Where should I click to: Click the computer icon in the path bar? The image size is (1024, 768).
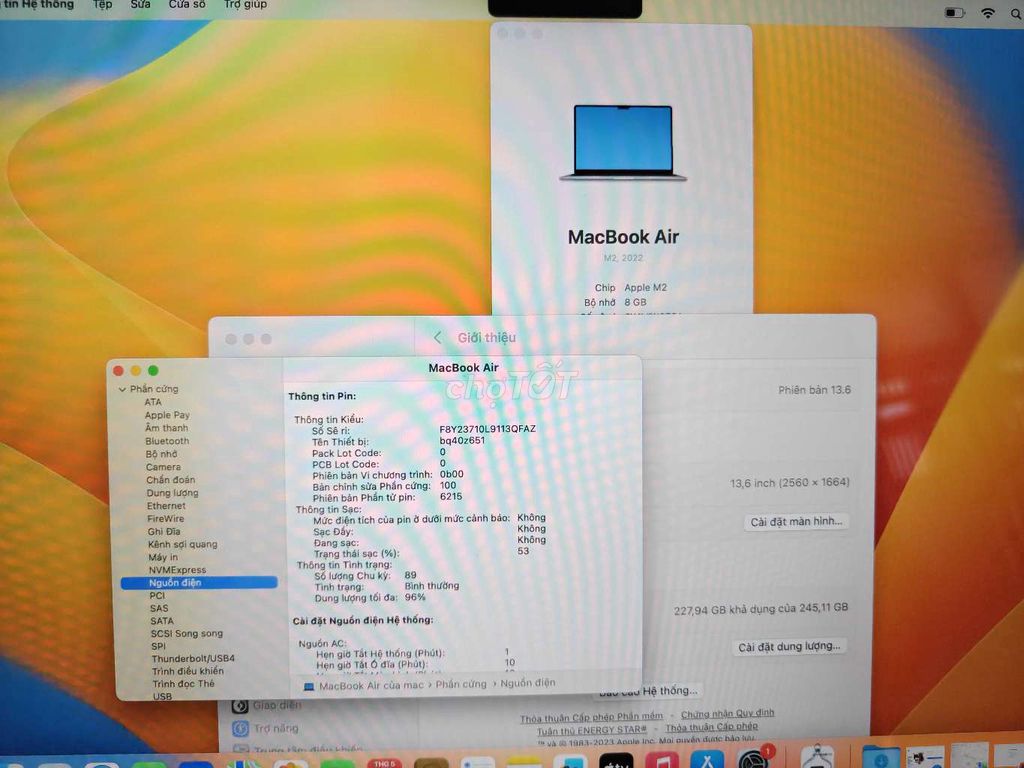(x=309, y=686)
